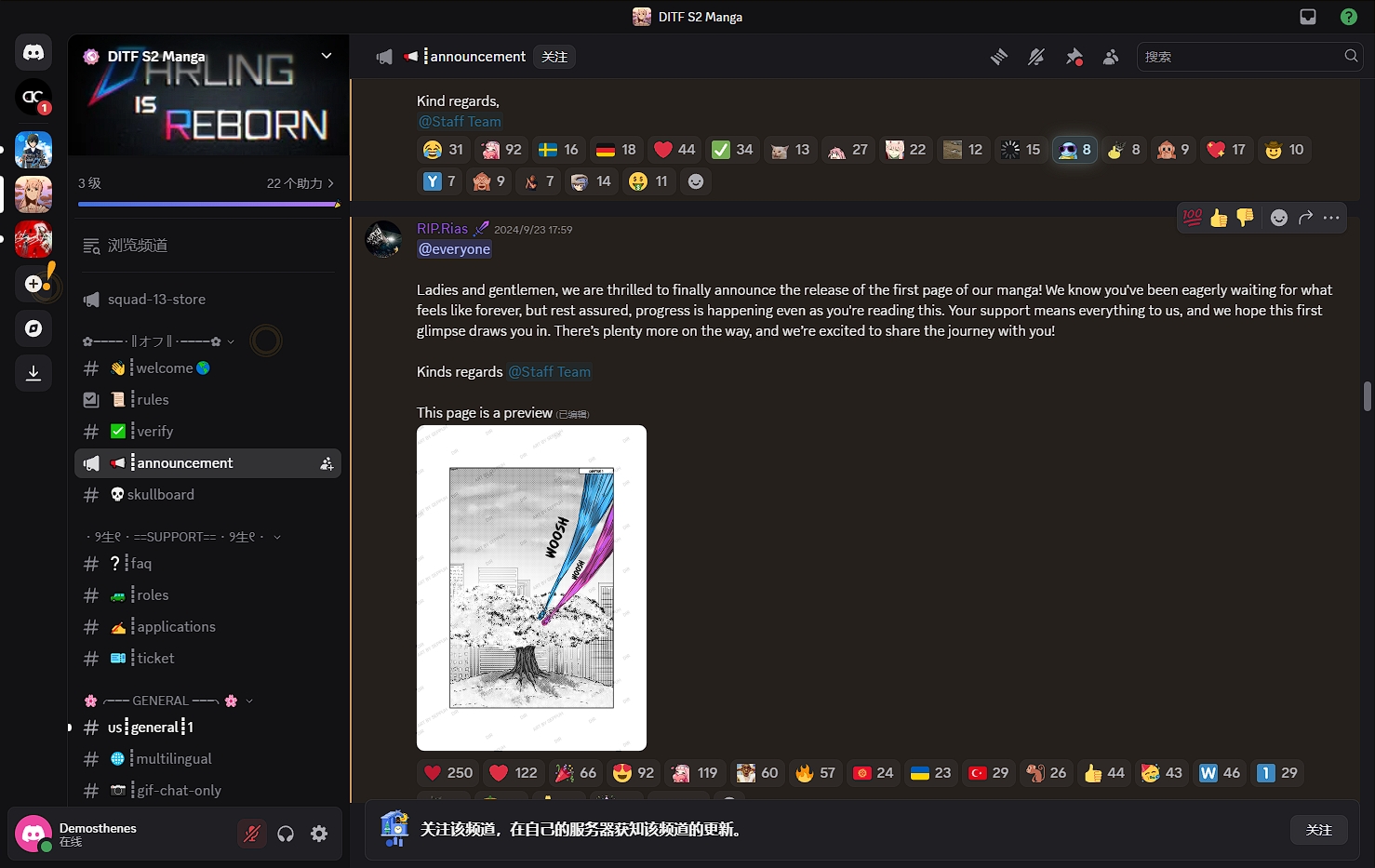Add reaction smiley after first message reactions
The image size is (1375, 868).
click(696, 181)
